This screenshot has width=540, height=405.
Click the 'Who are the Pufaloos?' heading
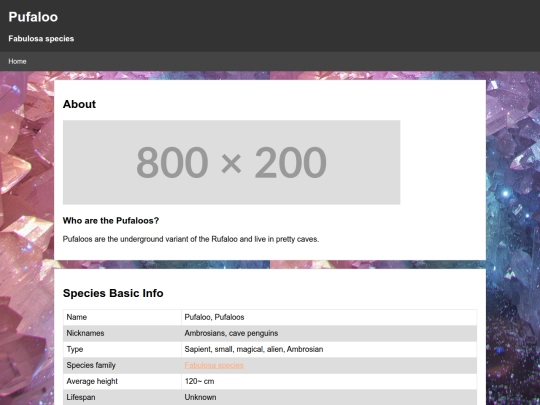point(111,220)
